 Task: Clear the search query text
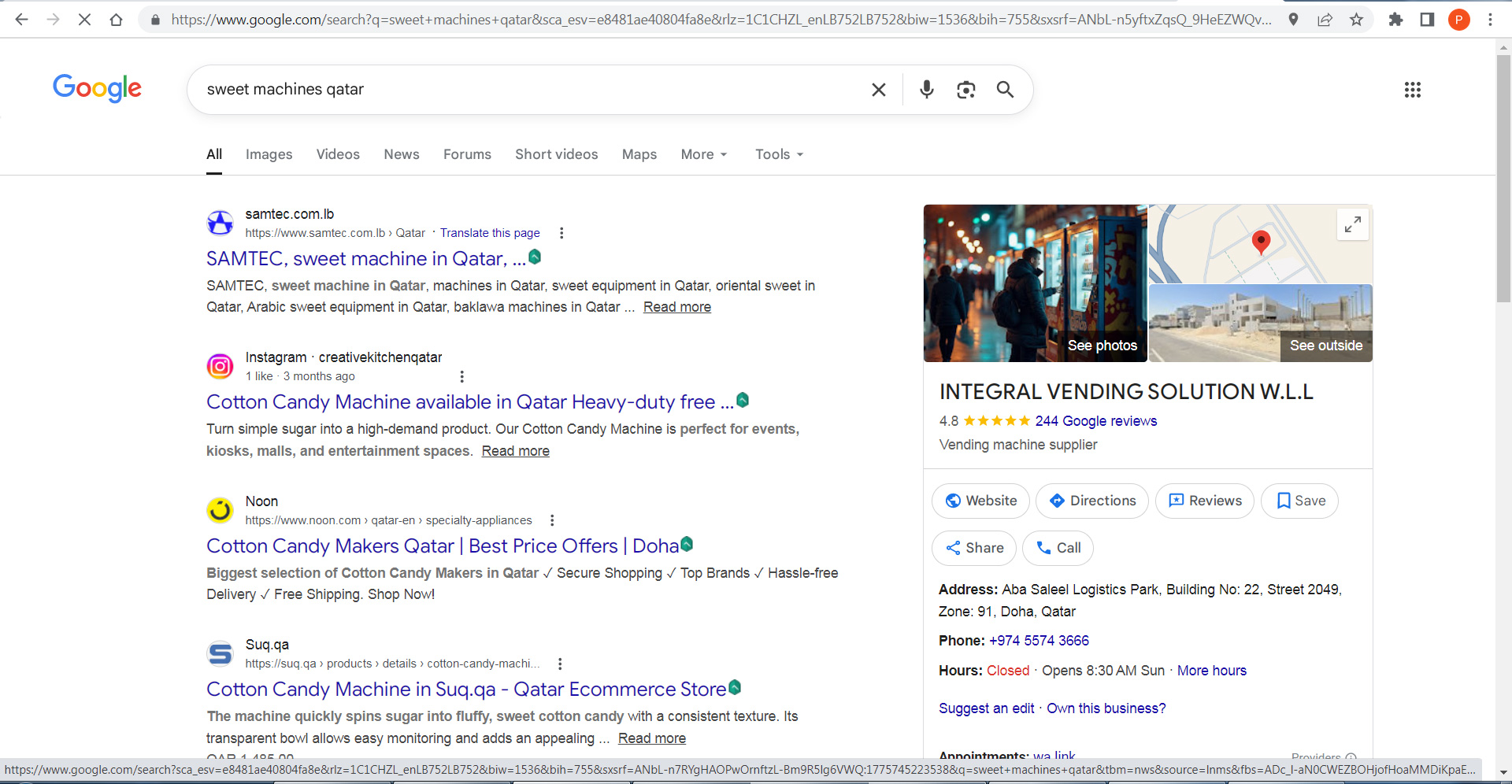tap(879, 90)
